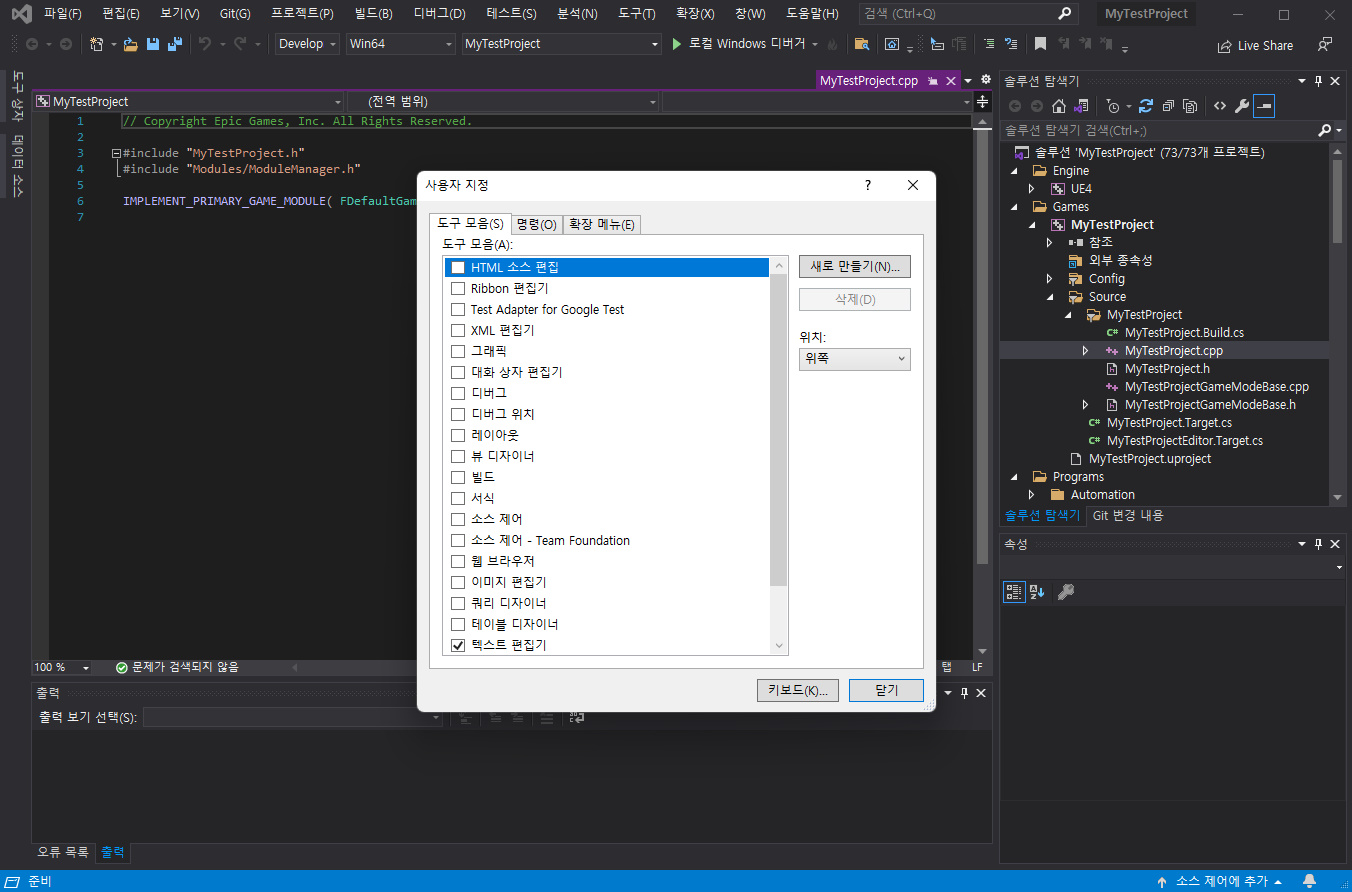The height and width of the screenshot is (892, 1352).
Task: Collapse the Engine folder in Solution Explorer
Action: point(1014,171)
